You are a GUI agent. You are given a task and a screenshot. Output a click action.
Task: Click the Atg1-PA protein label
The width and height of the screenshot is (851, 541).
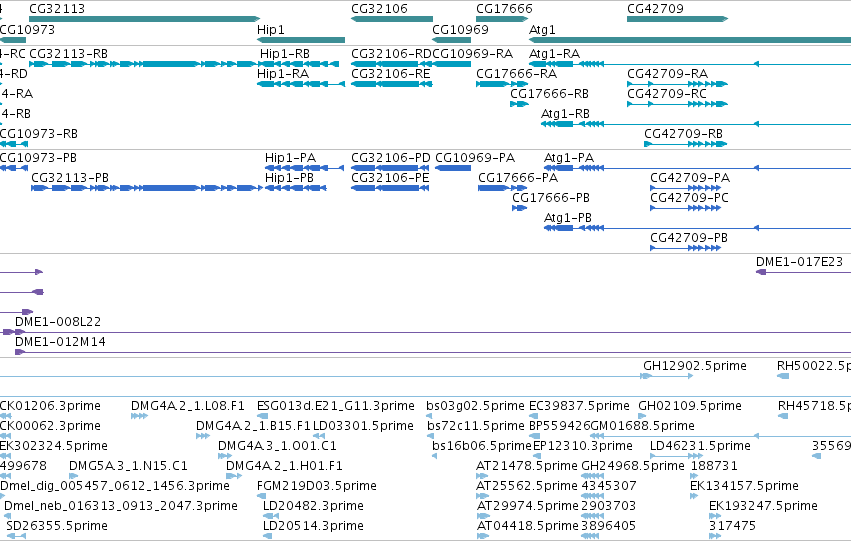click(569, 158)
